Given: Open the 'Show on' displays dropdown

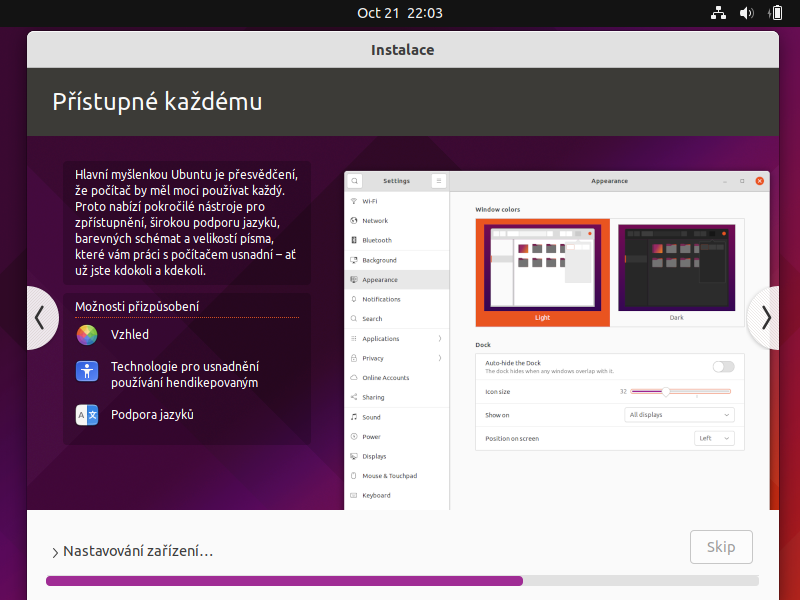Looking at the screenshot, I should [679, 414].
